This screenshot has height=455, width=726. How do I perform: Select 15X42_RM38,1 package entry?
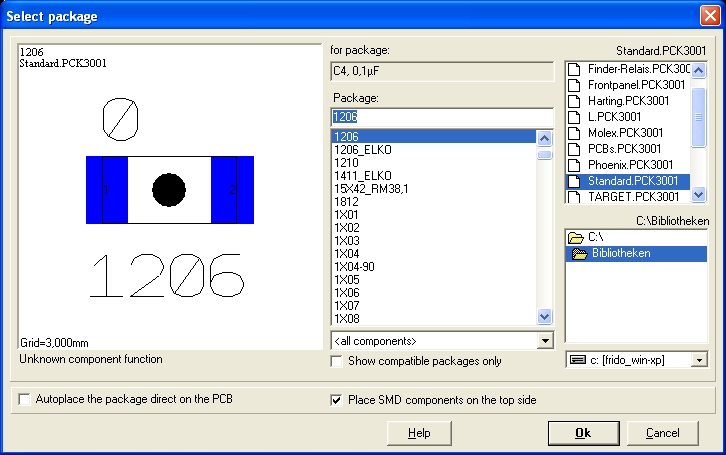(370, 188)
